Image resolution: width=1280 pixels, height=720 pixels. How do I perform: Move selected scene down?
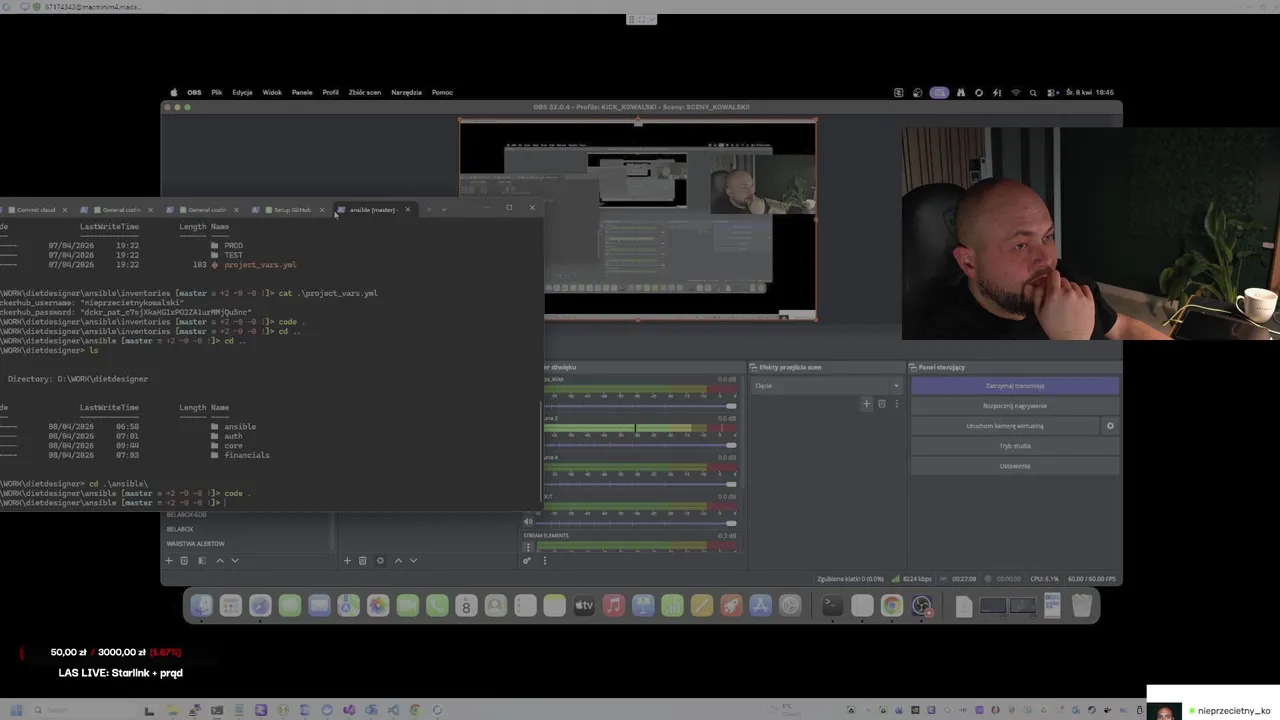[235, 561]
